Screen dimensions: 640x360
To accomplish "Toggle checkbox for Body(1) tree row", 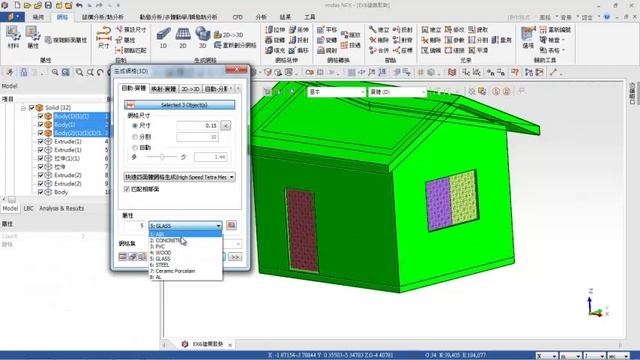I will [40, 124].
